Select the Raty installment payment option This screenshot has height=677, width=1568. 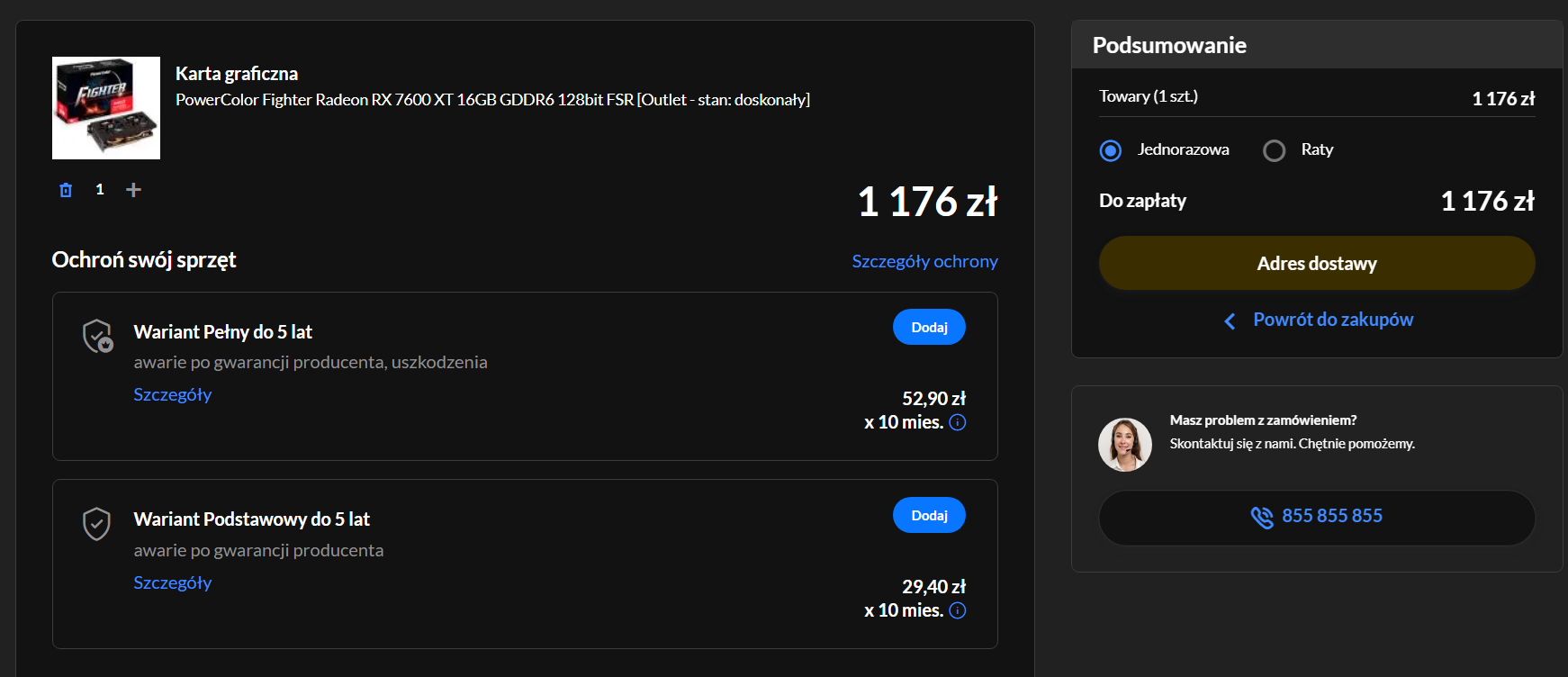tap(1274, 150)
